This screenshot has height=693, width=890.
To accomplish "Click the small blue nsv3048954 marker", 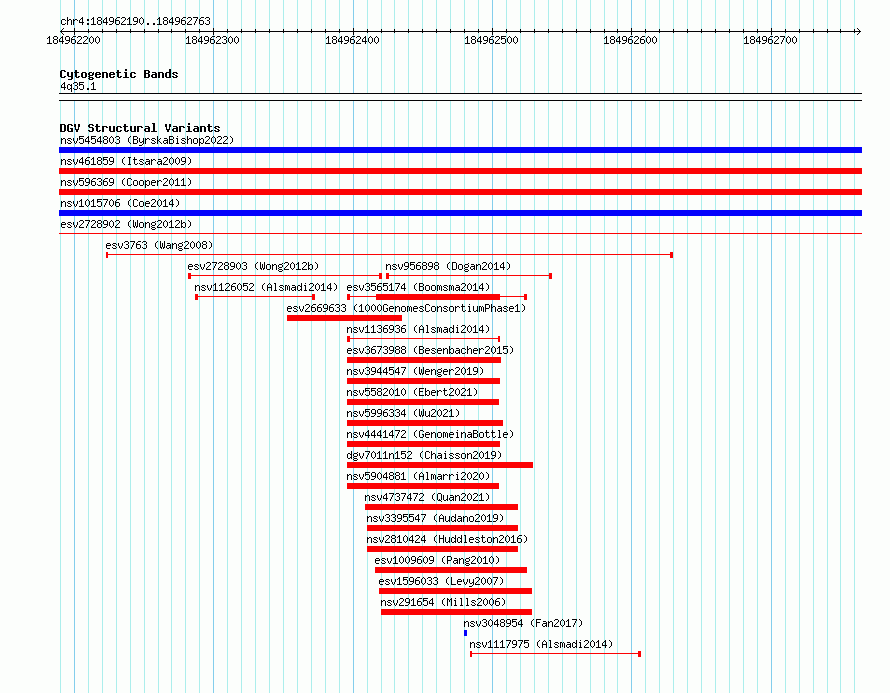I will [x=465, y=633].
